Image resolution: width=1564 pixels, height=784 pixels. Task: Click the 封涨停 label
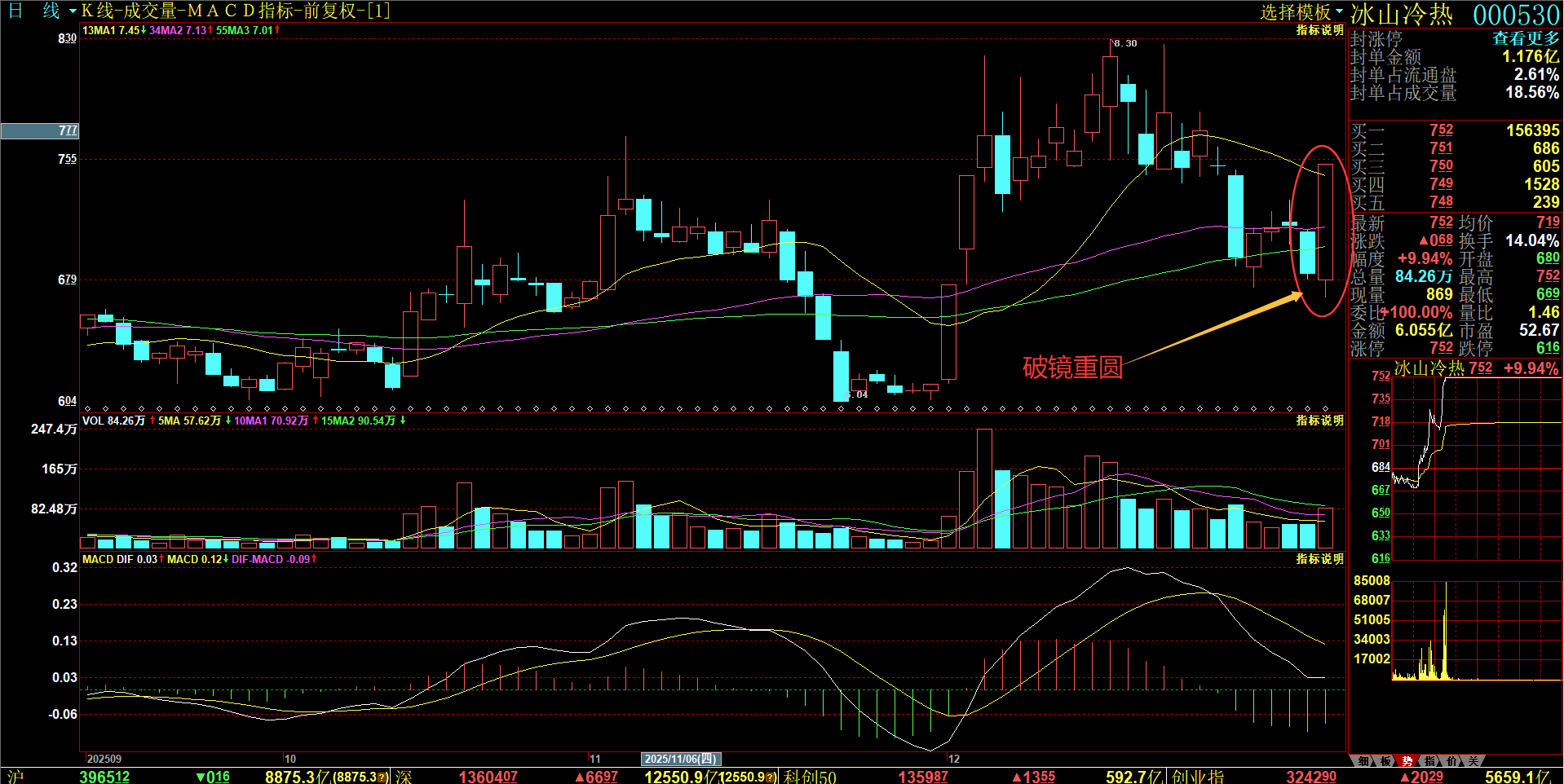tap(1376, 38)
